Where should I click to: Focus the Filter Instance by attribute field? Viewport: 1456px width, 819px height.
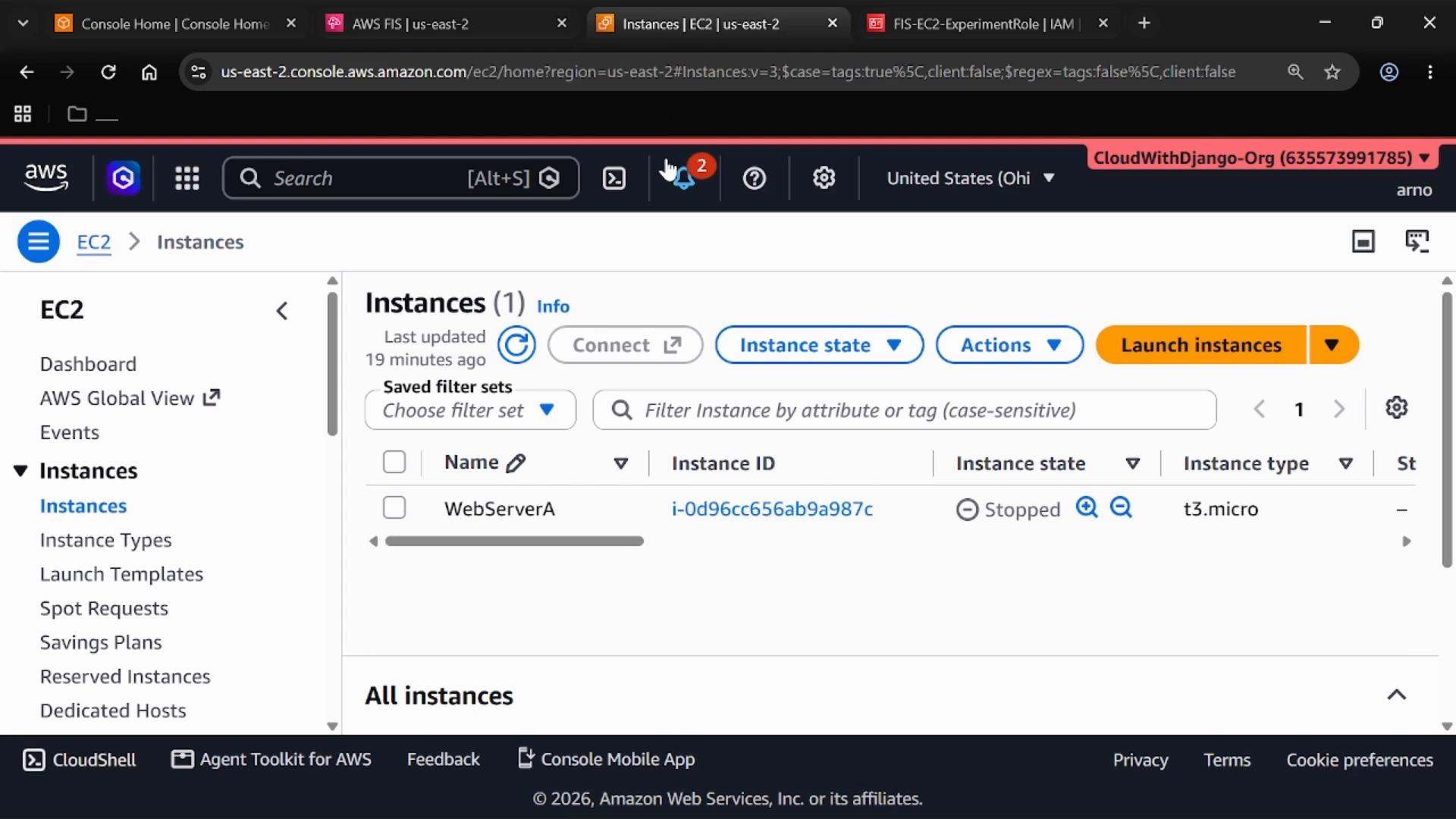tap(905, 410)
